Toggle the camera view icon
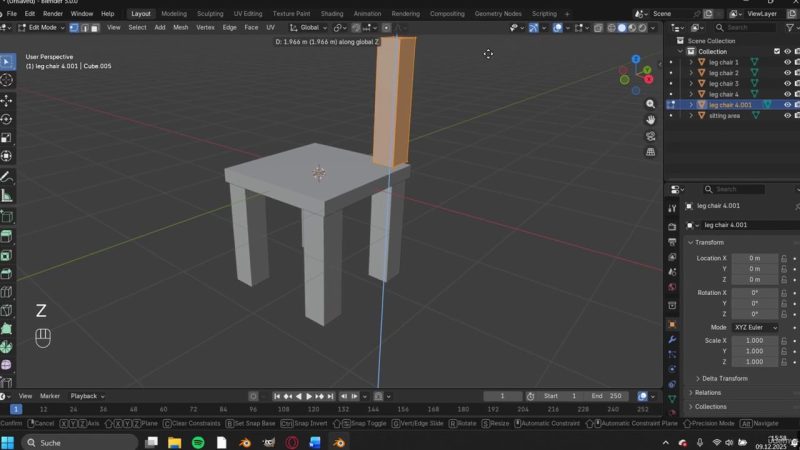This screenshot has width=800, height=450. [651, 135]
